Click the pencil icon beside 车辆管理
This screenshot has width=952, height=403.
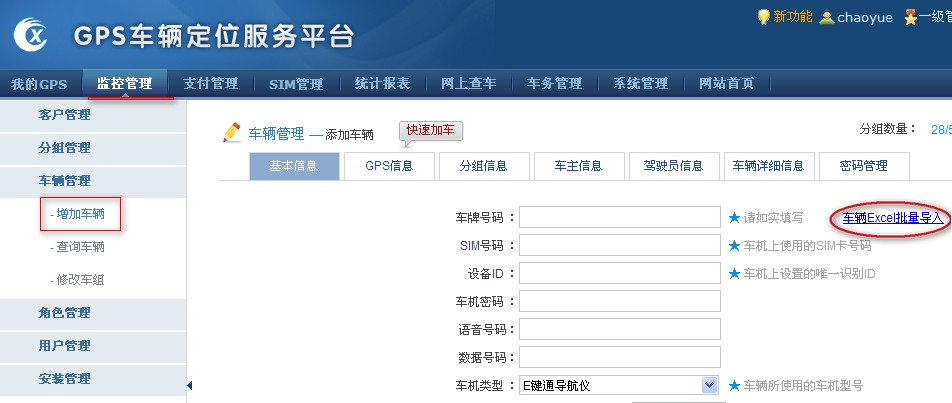(x=232, y=132)
